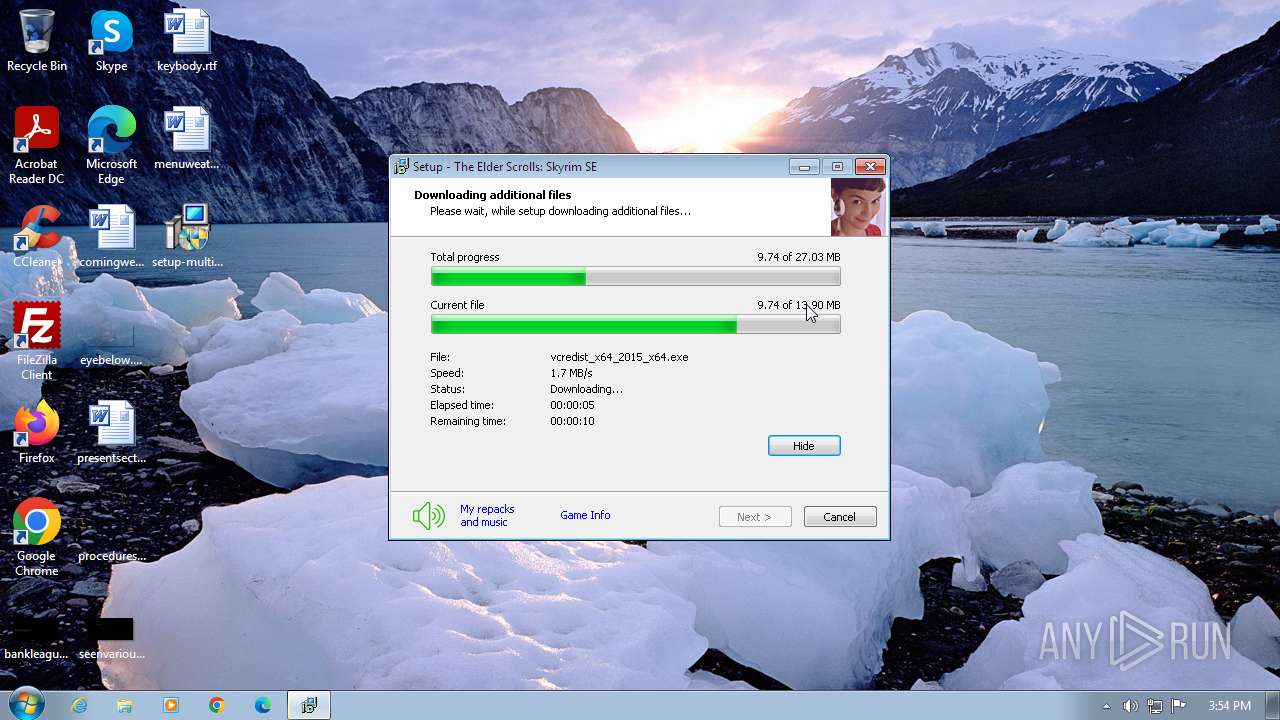This screenshot has height=720, width=1280.
Task: Open File Explorer from the taskbar
Action: (x=125, y=705)
